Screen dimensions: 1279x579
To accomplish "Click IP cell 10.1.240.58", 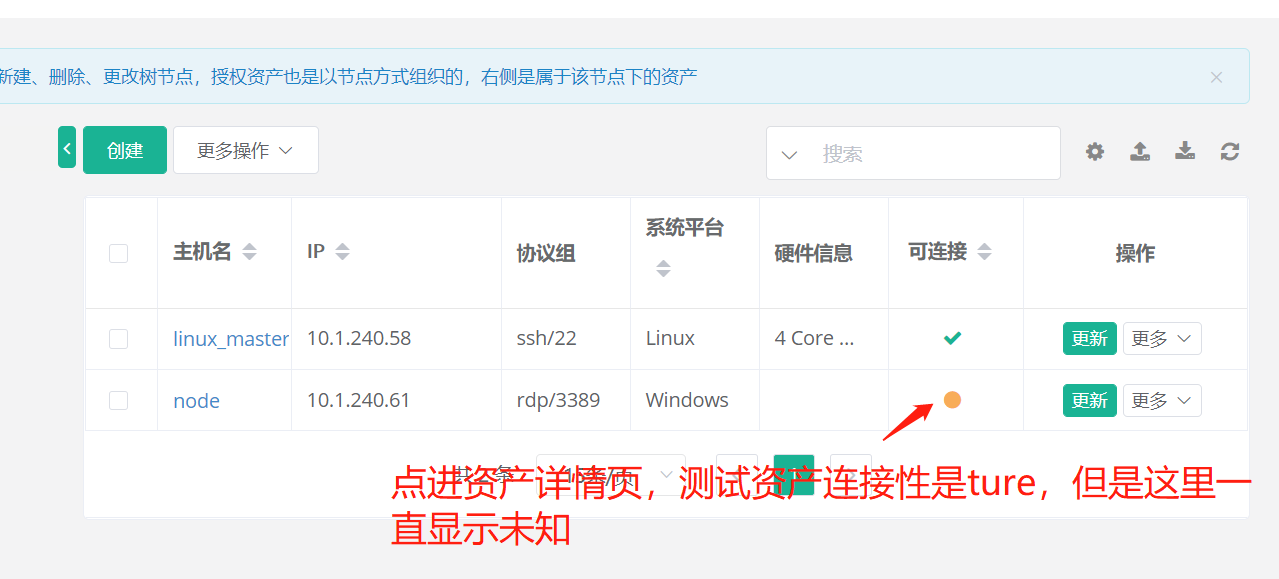I will coord(359,338).
